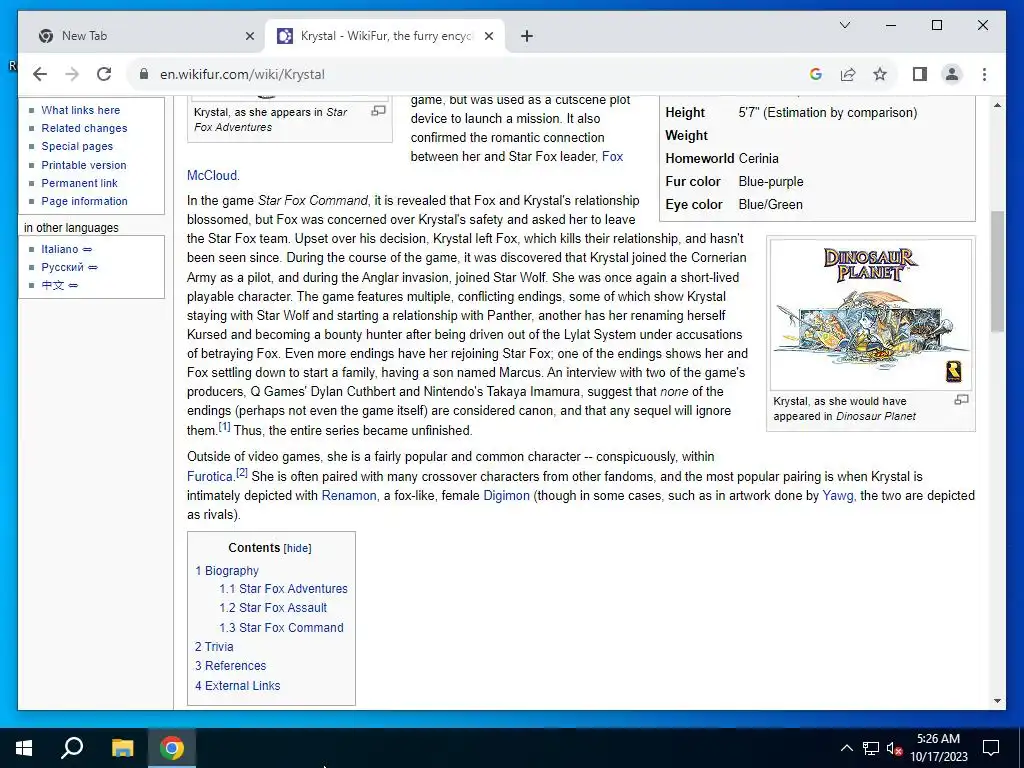Jump to 1 Biography section
Viewport: 1024px width, 768px height.
coord(227,571)
